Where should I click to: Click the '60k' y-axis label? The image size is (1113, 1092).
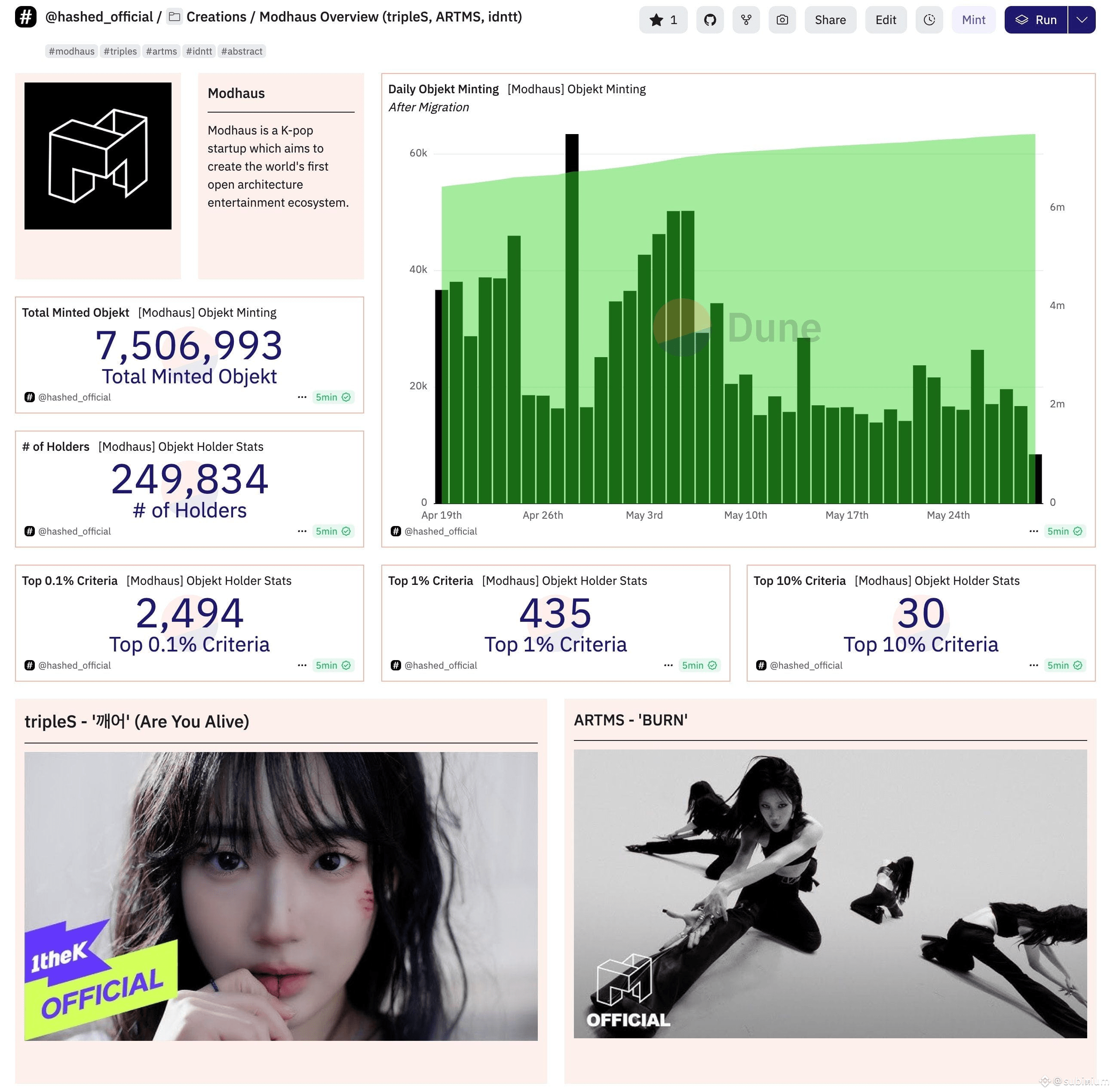pyautogui.click(x=418, y=153)
